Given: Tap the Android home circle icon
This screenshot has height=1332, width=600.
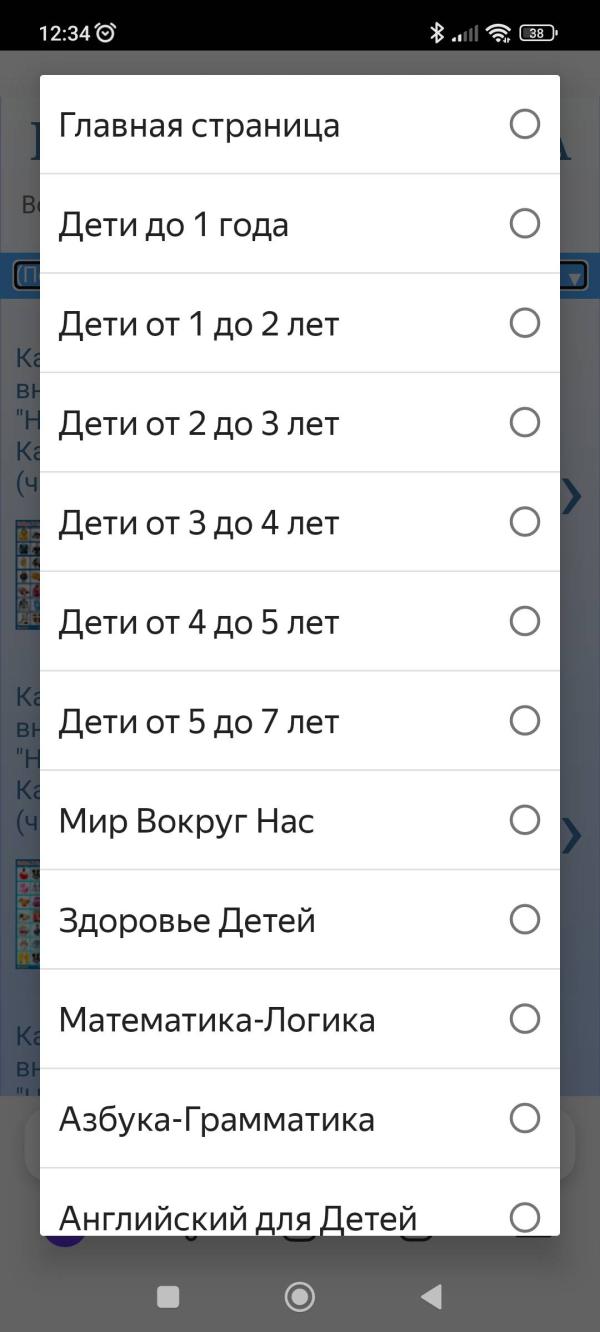Looking at the screenshot, I should coord(299,1297).
